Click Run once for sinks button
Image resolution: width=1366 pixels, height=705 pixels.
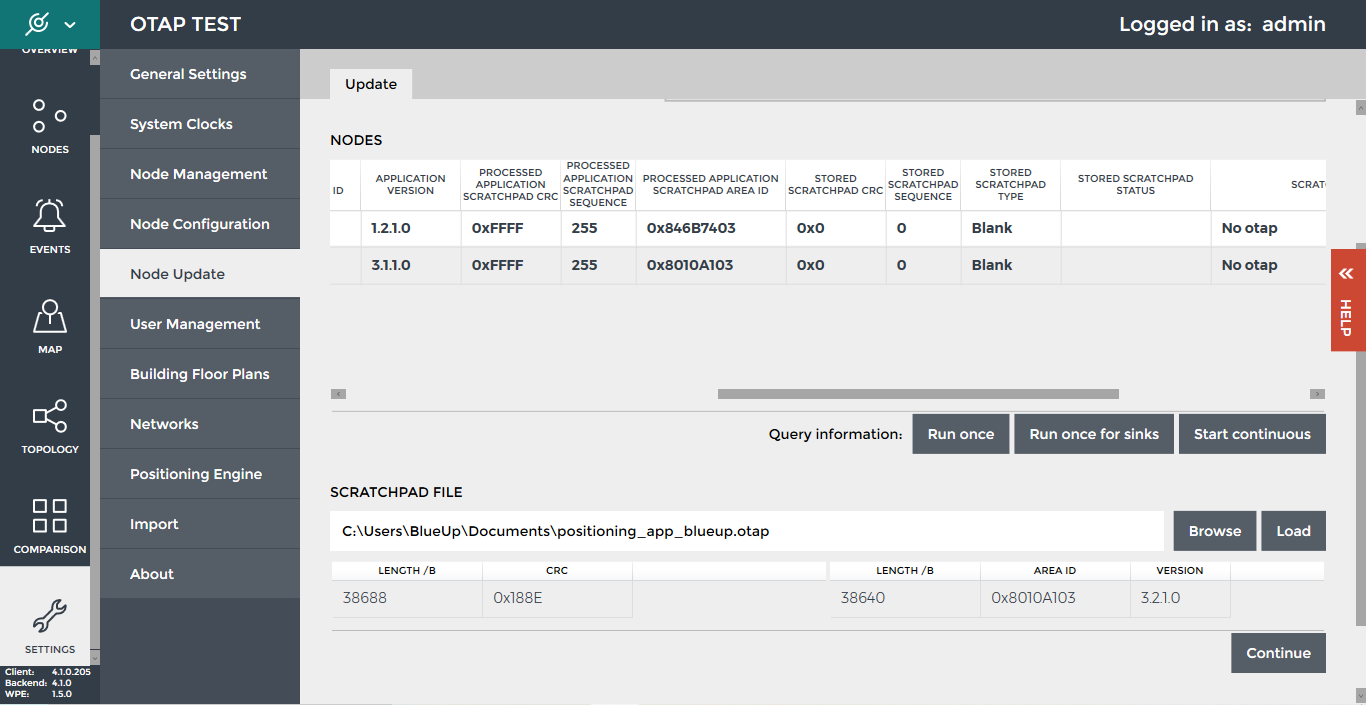[x=1094, y=434]
